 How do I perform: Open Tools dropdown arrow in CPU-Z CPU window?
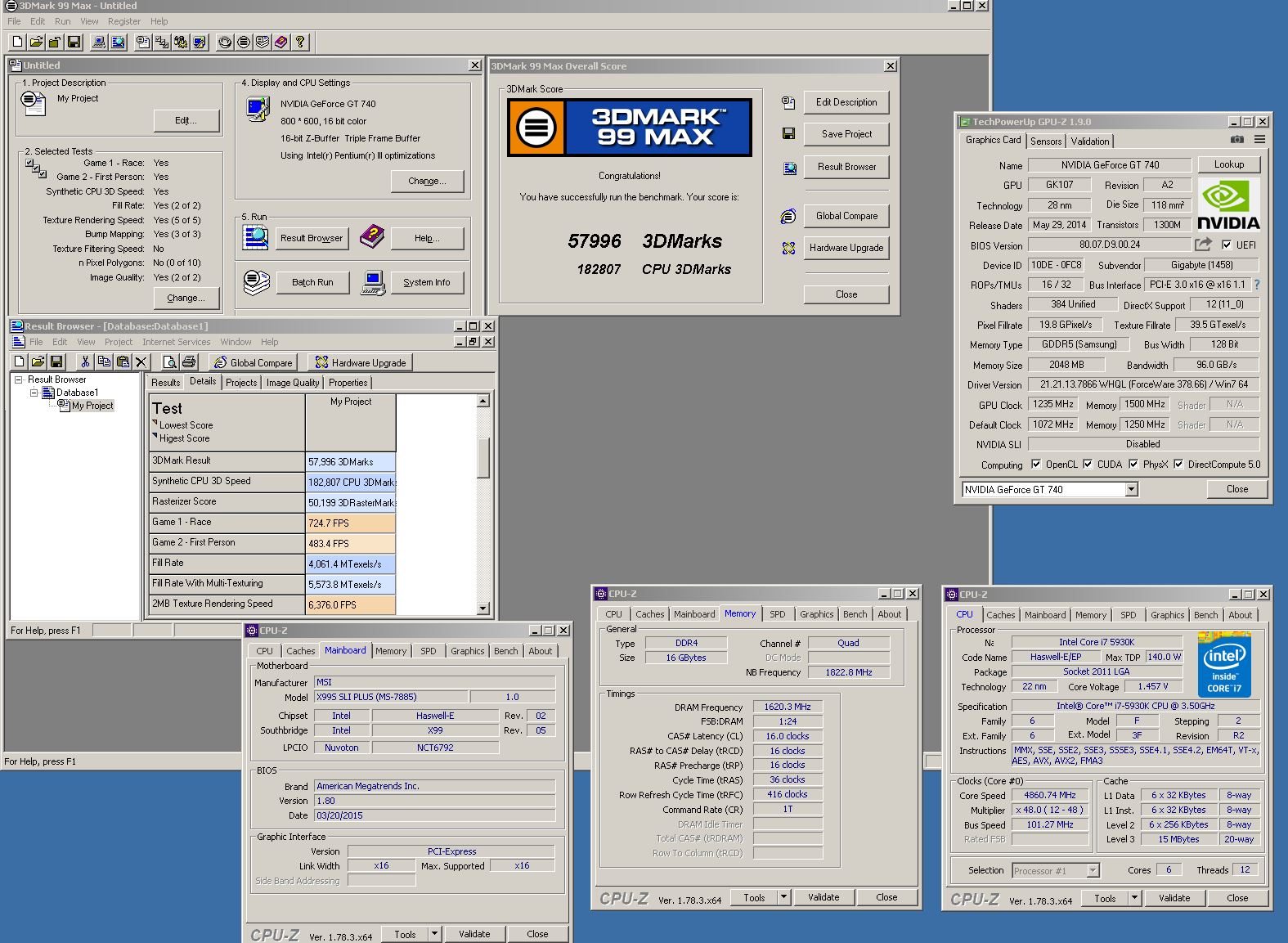[x=1134, y=898]
